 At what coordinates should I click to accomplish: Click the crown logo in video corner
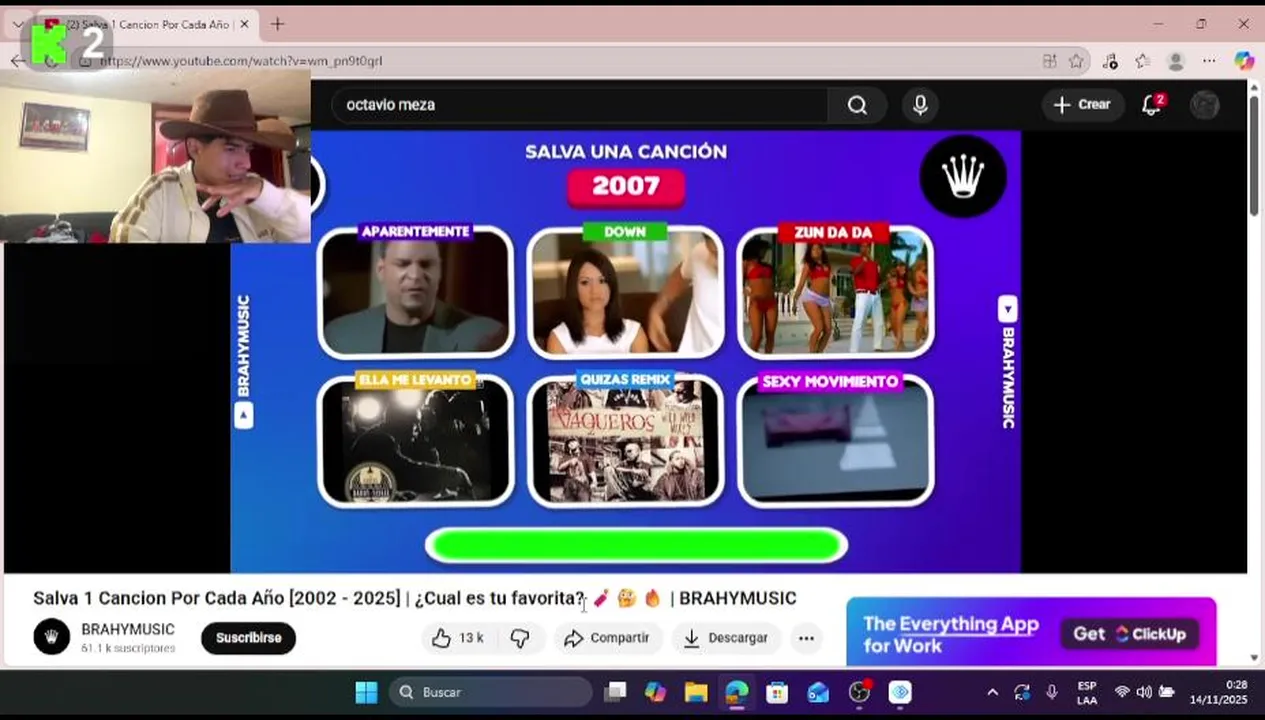(963, 177)
